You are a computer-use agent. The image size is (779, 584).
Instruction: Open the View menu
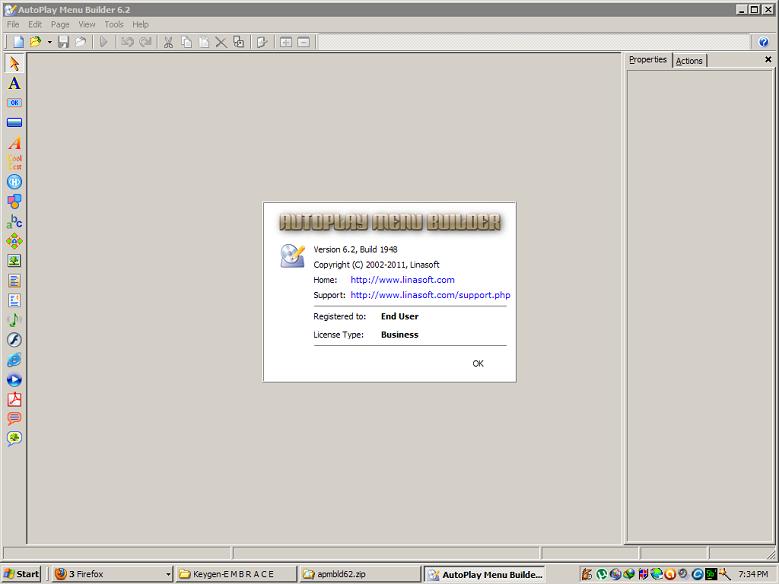coord(86,24)
